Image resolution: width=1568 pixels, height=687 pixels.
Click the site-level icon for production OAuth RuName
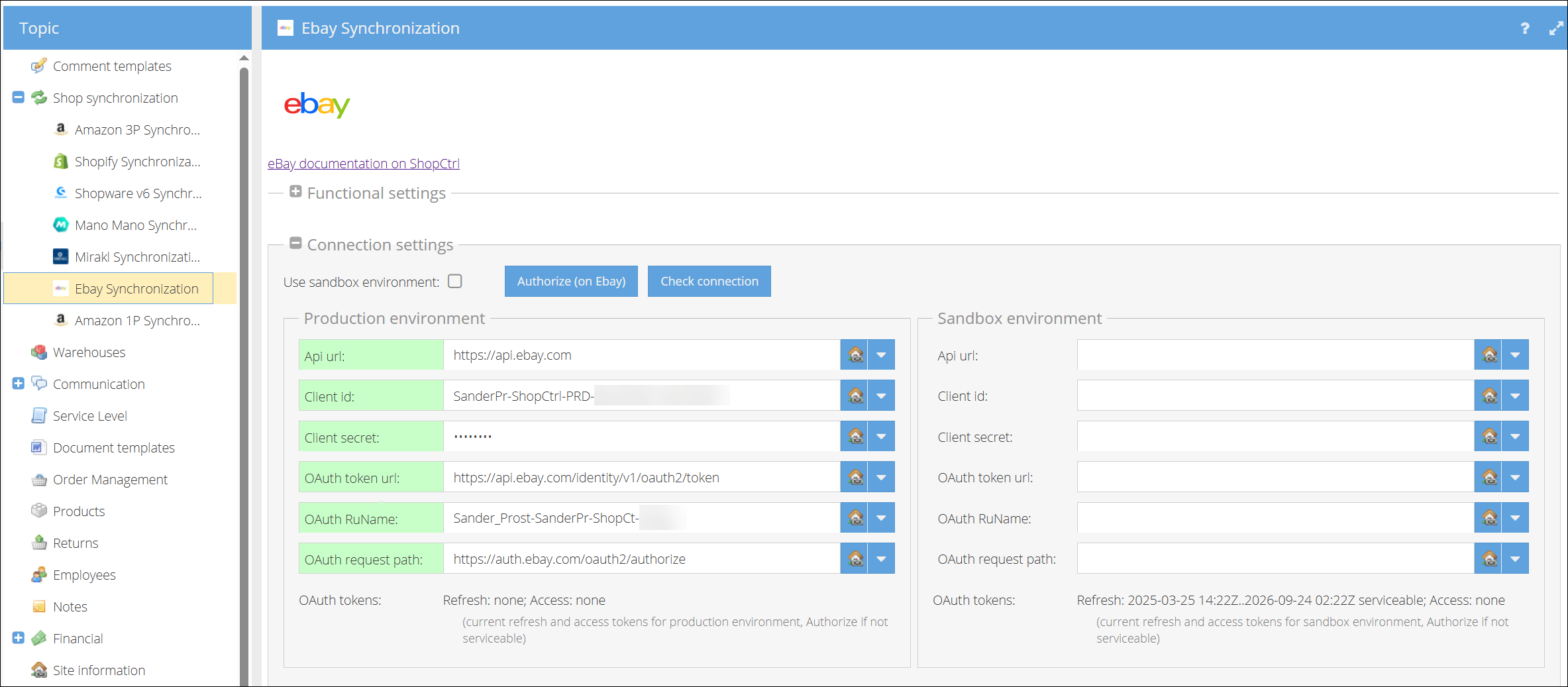(x=855, y=517)
